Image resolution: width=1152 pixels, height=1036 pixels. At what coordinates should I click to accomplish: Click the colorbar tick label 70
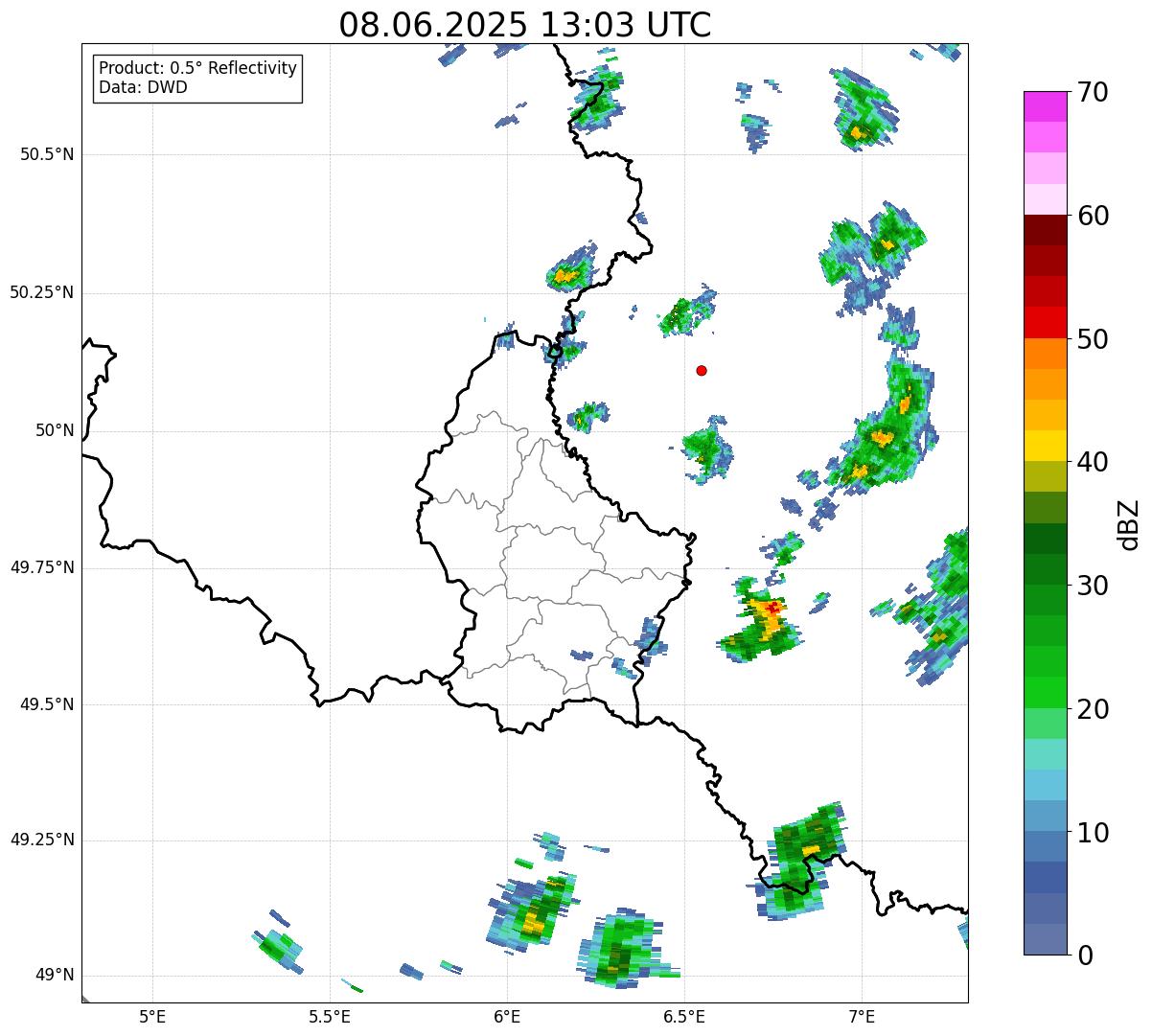(x=1093, y=92)
